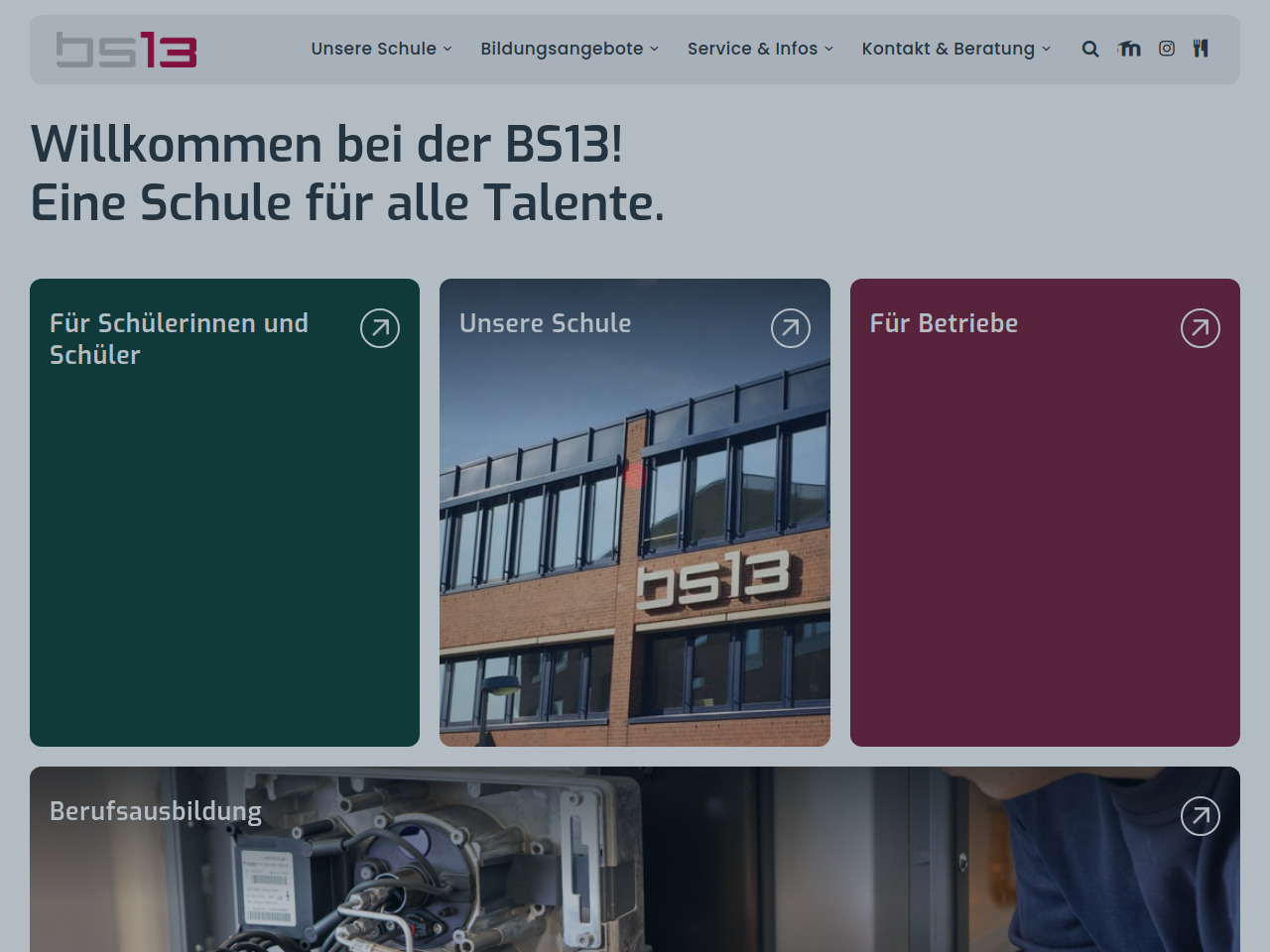Open the cafeteria fork-and-knife icon
This screenshot has height=952, width=1270.
[1201, 49]
